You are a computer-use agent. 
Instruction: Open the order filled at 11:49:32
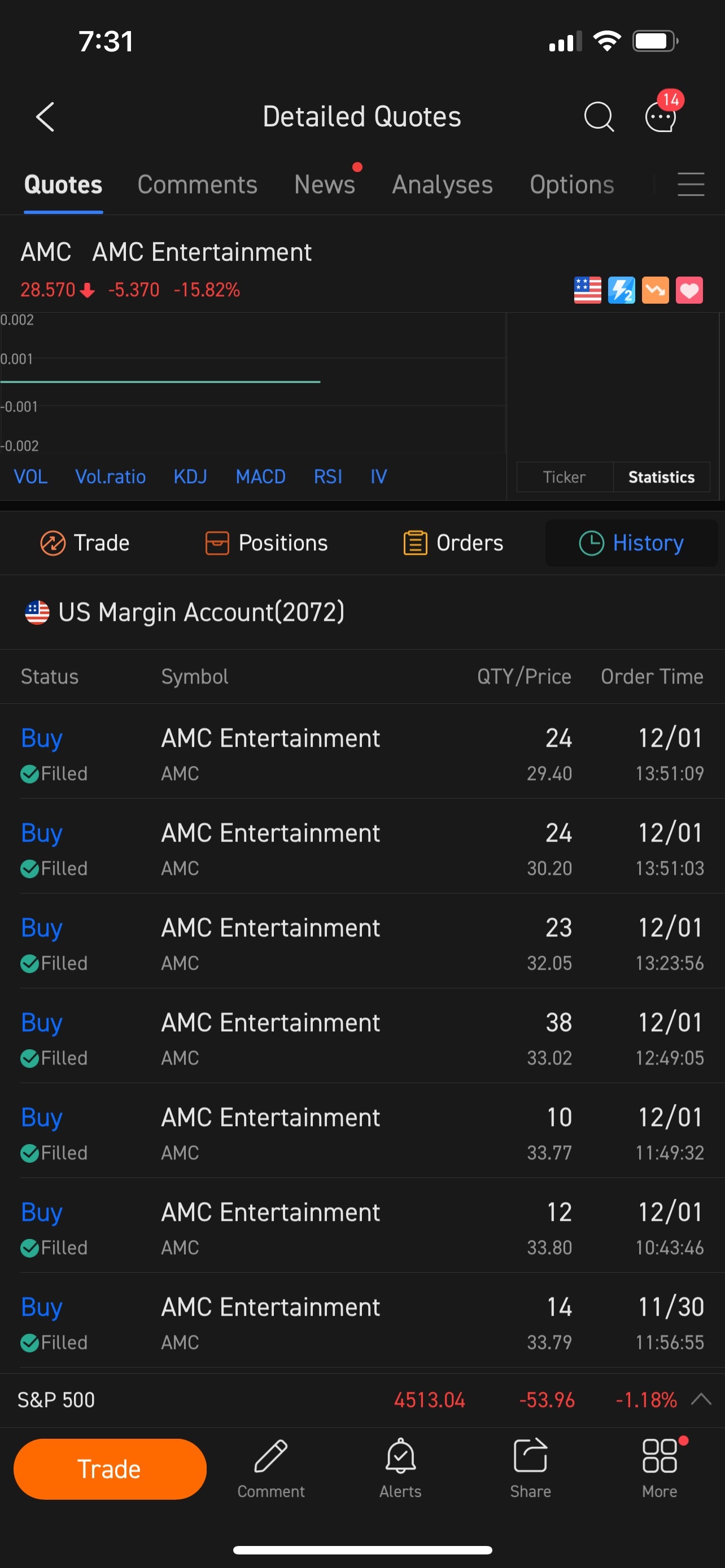pyautogui.click(x=362, y=1132)
